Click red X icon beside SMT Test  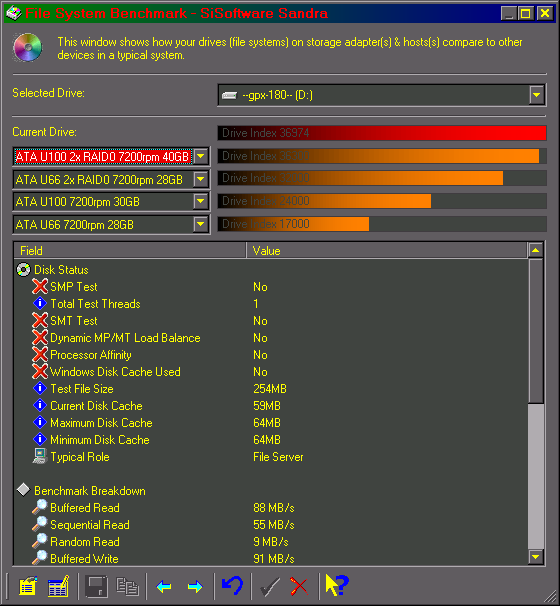40,320
